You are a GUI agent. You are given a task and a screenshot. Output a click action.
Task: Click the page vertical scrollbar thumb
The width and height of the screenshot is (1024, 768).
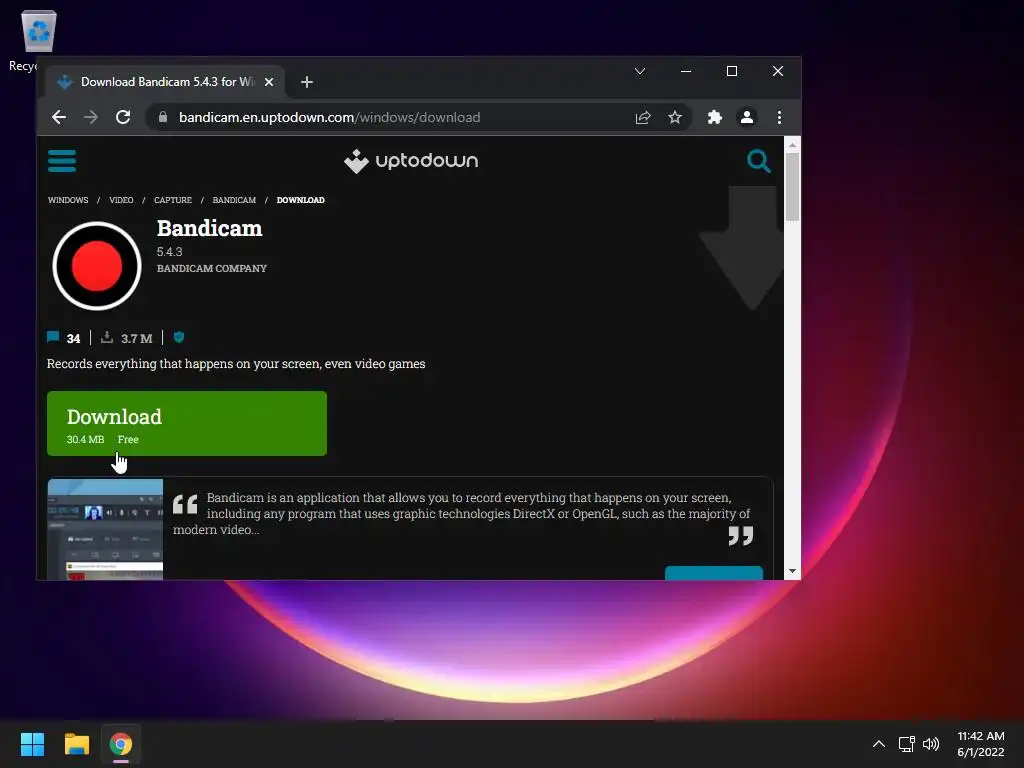[792, 187]
